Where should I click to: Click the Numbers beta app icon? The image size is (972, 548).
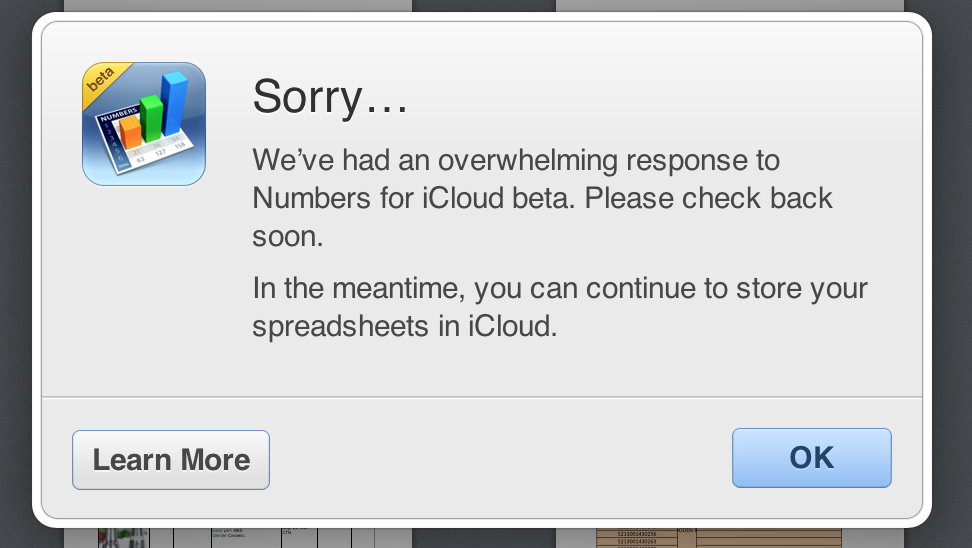144,124
